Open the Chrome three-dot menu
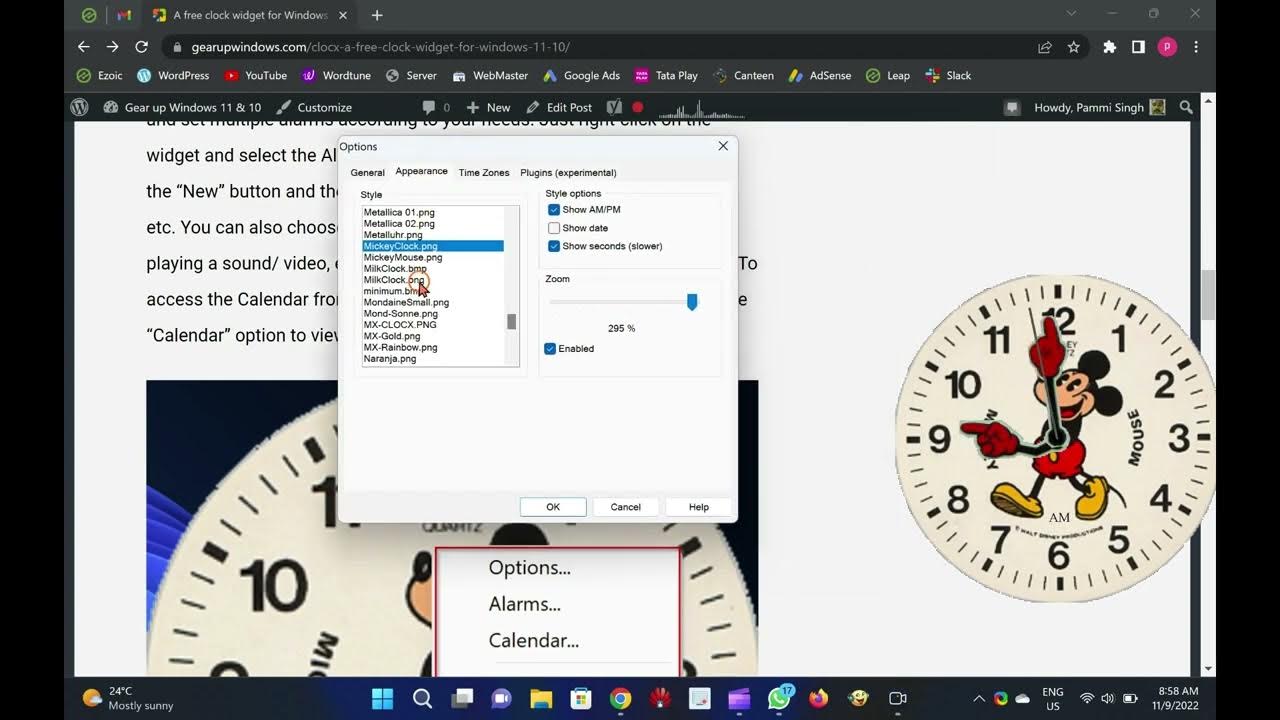Image resolution: width=1280 pixels, height=720 pixels. [1196, 47]
